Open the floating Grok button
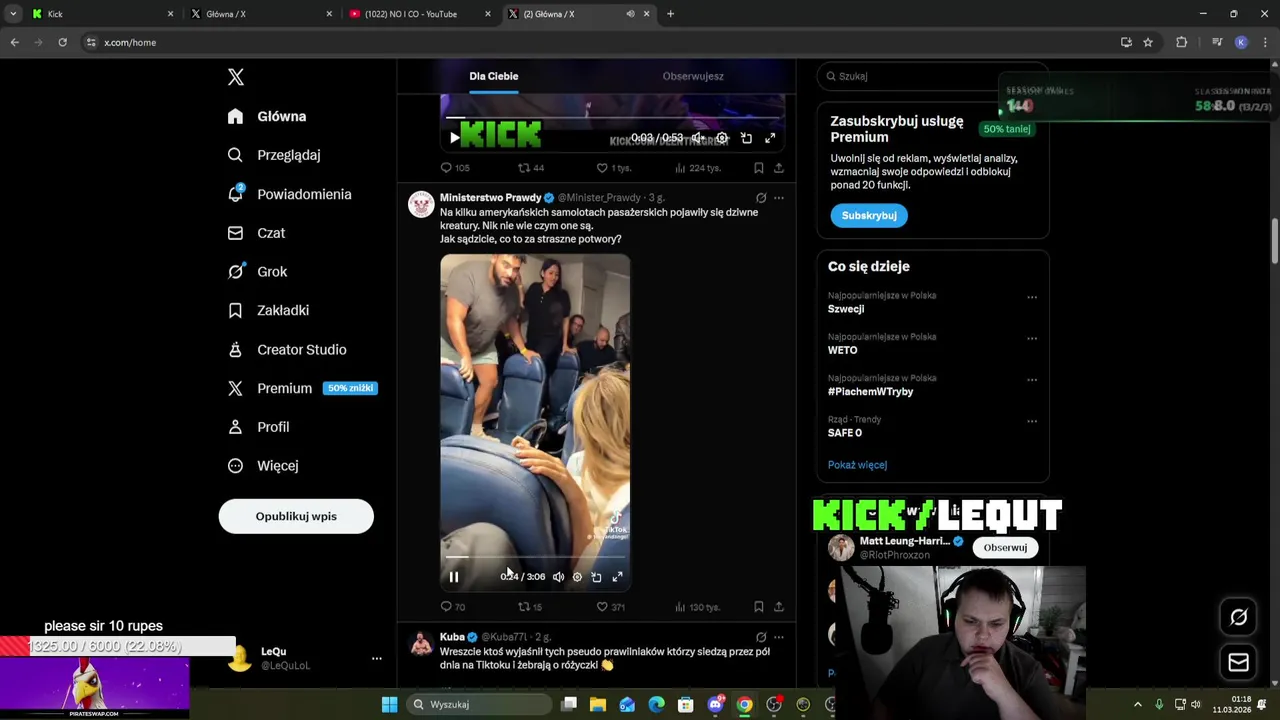 click(x=1238, y=617)
